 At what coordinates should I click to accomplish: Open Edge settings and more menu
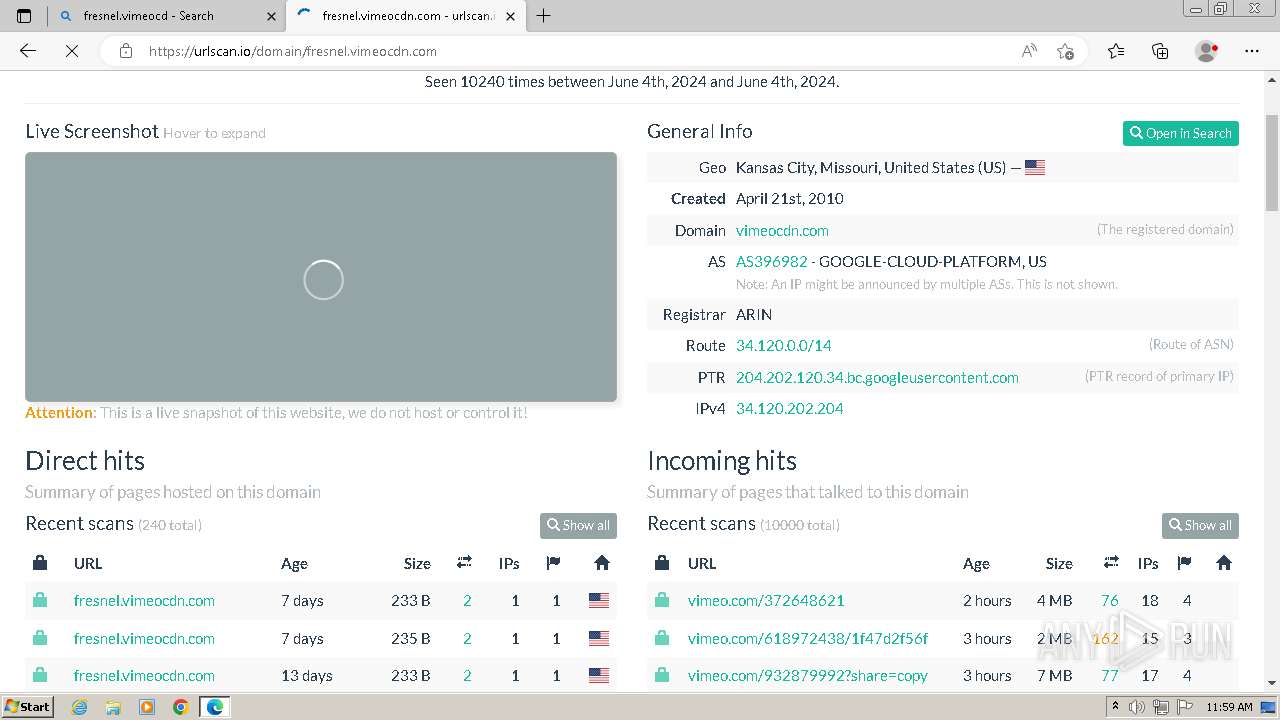(x=1252, y=51)
